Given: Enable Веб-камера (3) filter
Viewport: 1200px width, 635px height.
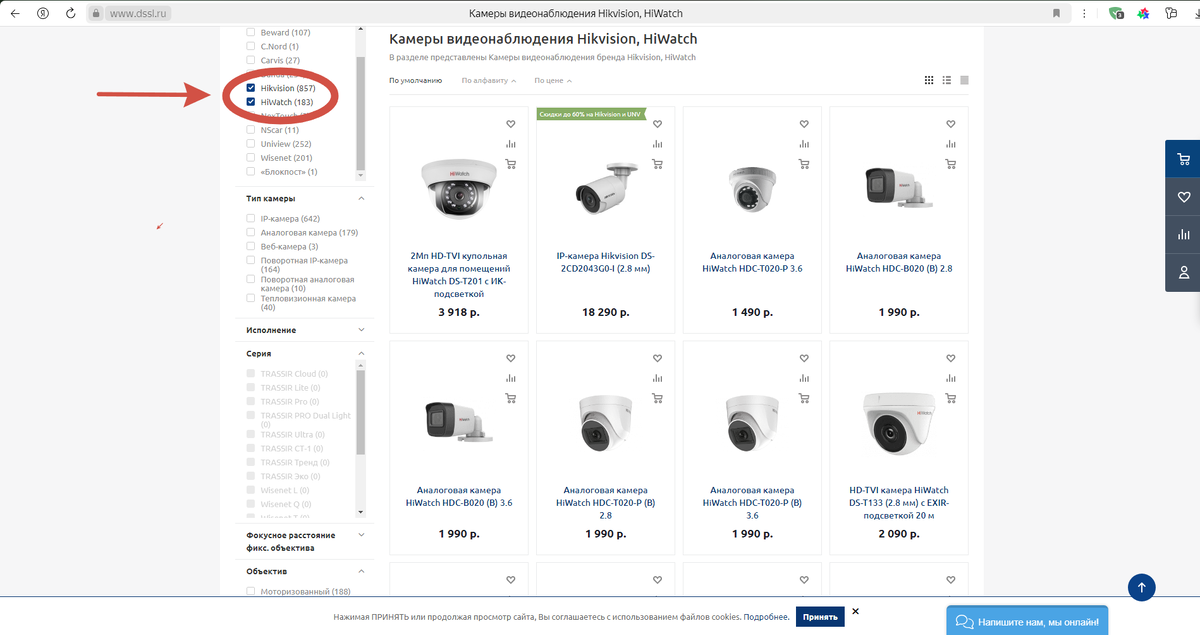Looking at the screenshot, I should pyautogui.click(x=251, y=246).
